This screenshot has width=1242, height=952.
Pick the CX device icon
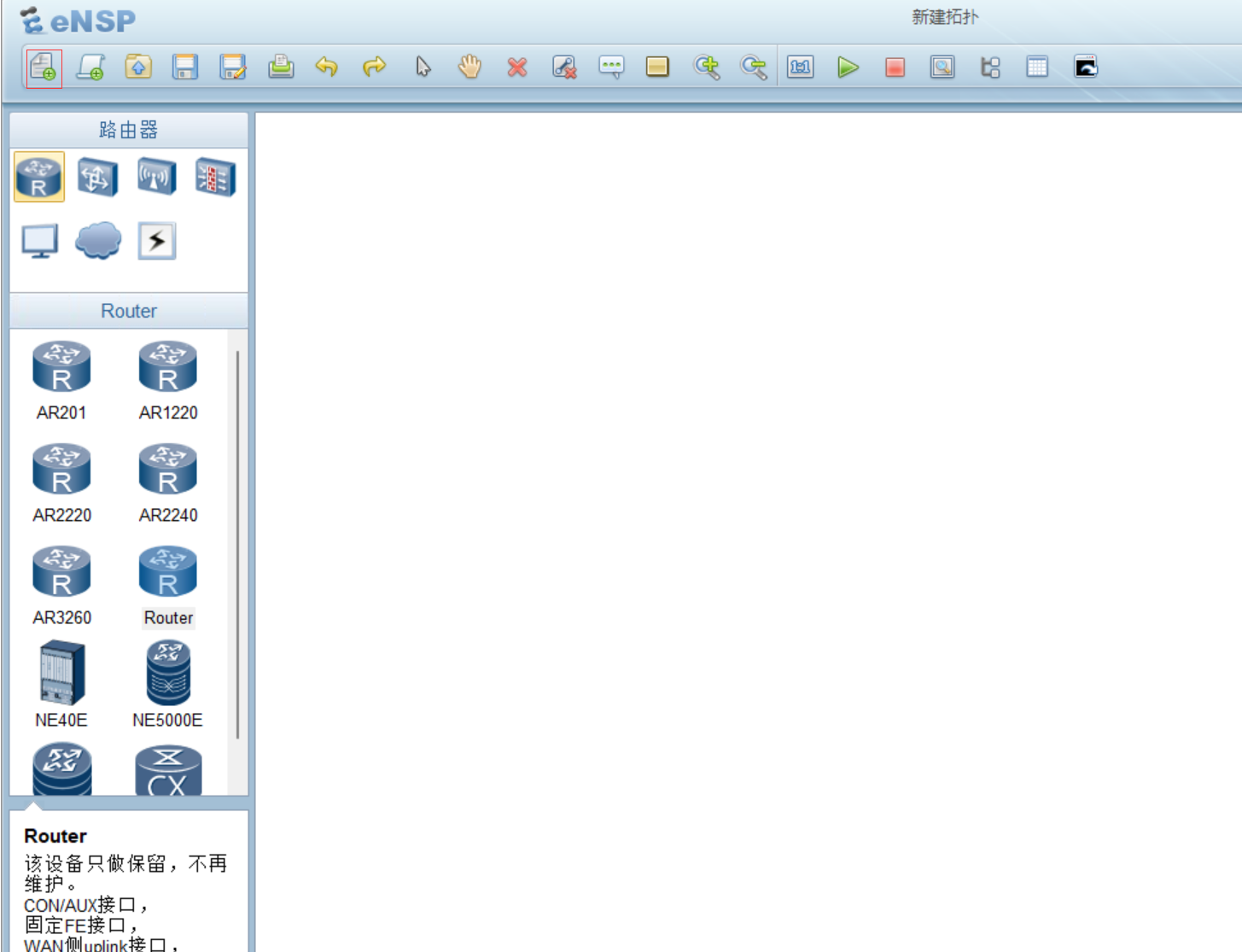[x=168, y=771]
